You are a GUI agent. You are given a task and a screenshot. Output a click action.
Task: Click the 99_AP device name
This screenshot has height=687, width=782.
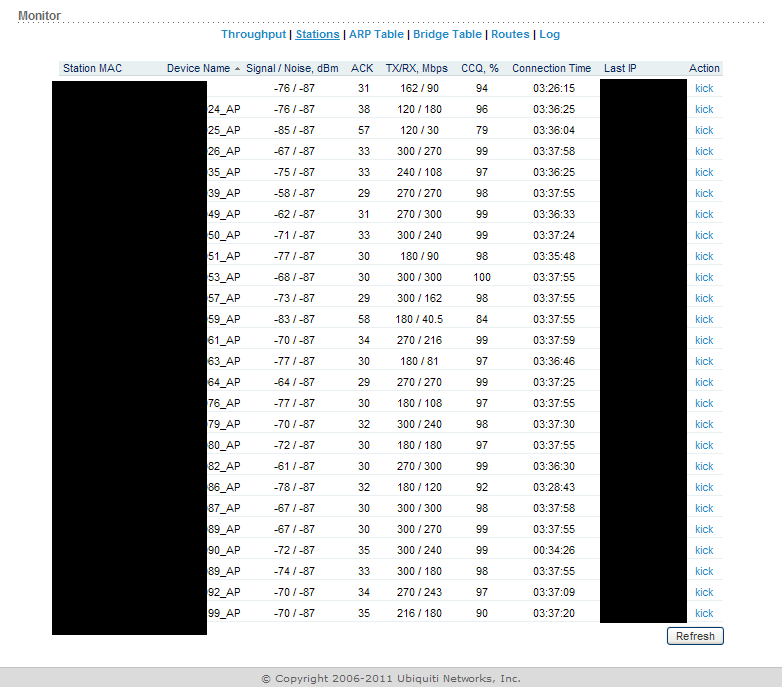(x=224, y=613)
